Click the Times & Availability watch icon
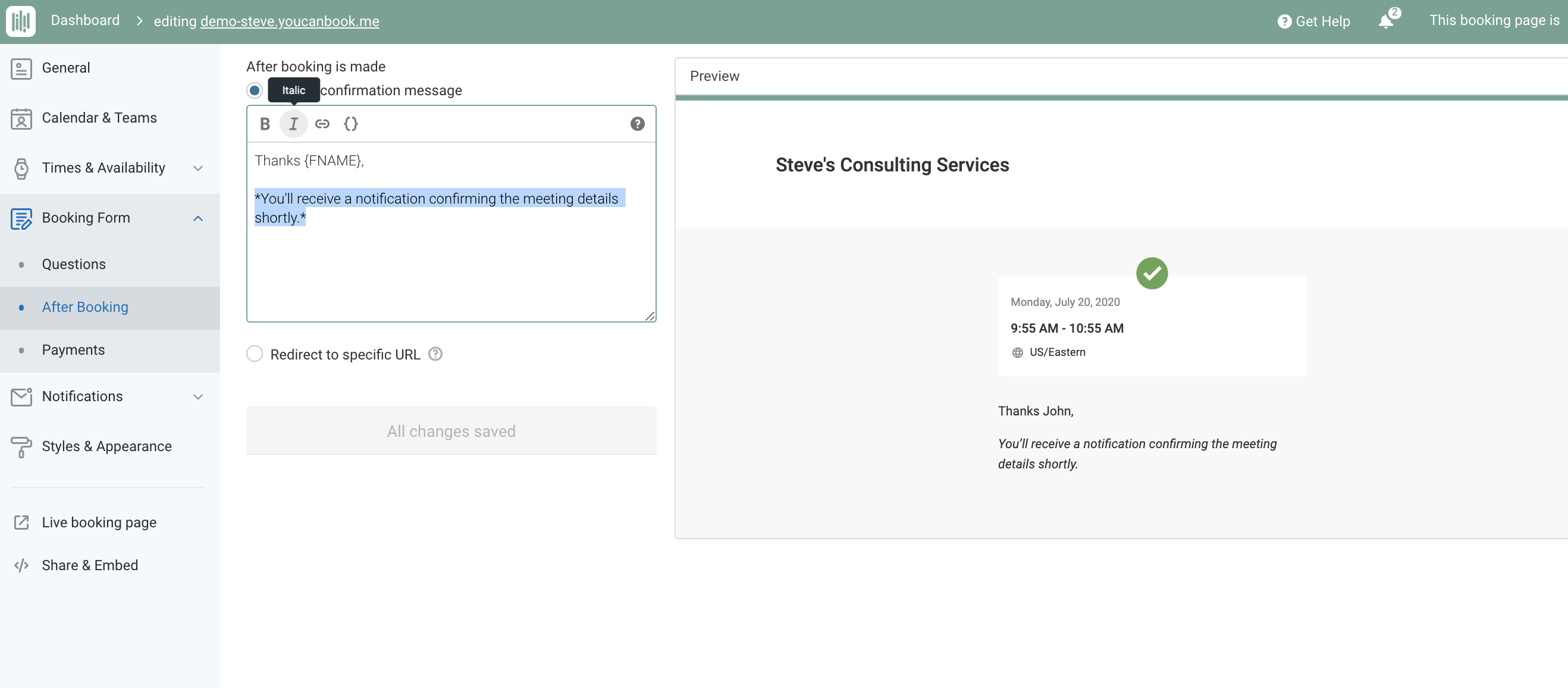The image size is (1568, 688). (x=21, y=168)
